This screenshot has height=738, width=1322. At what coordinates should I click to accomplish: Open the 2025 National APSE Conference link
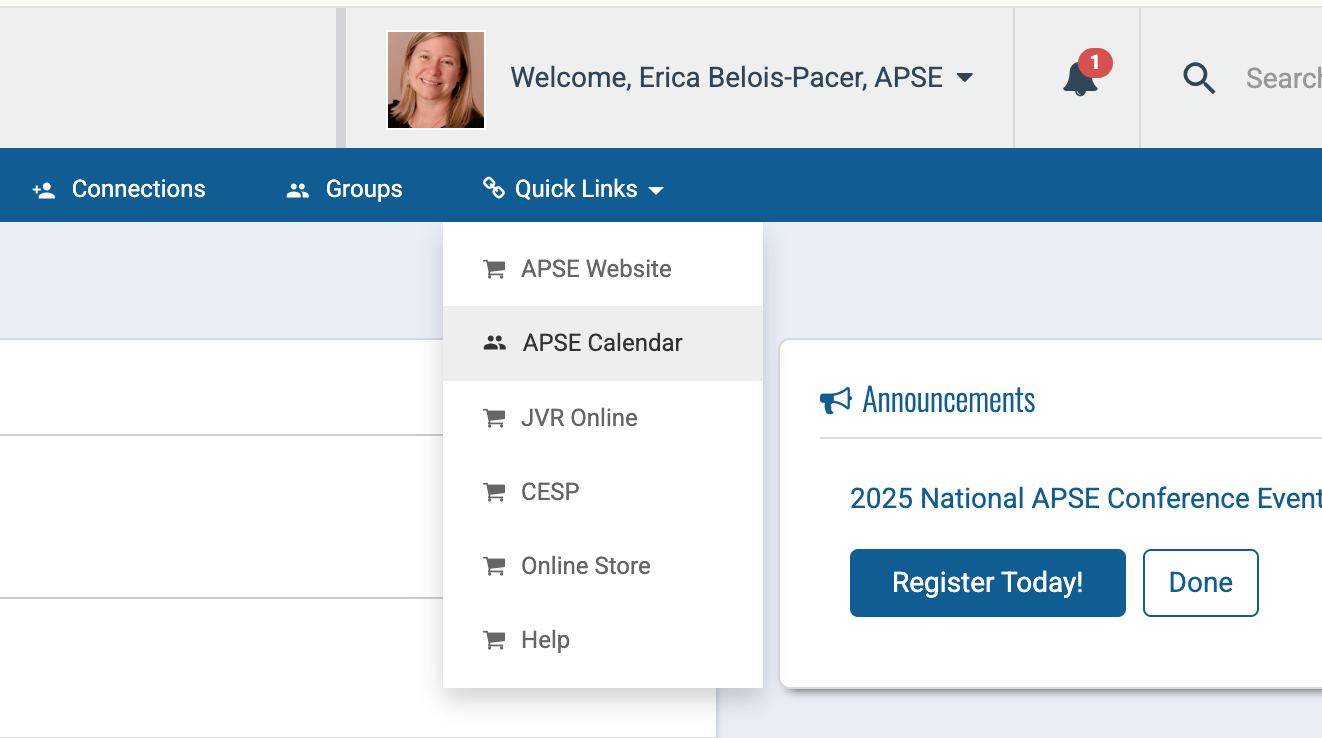pos(1086,498)
